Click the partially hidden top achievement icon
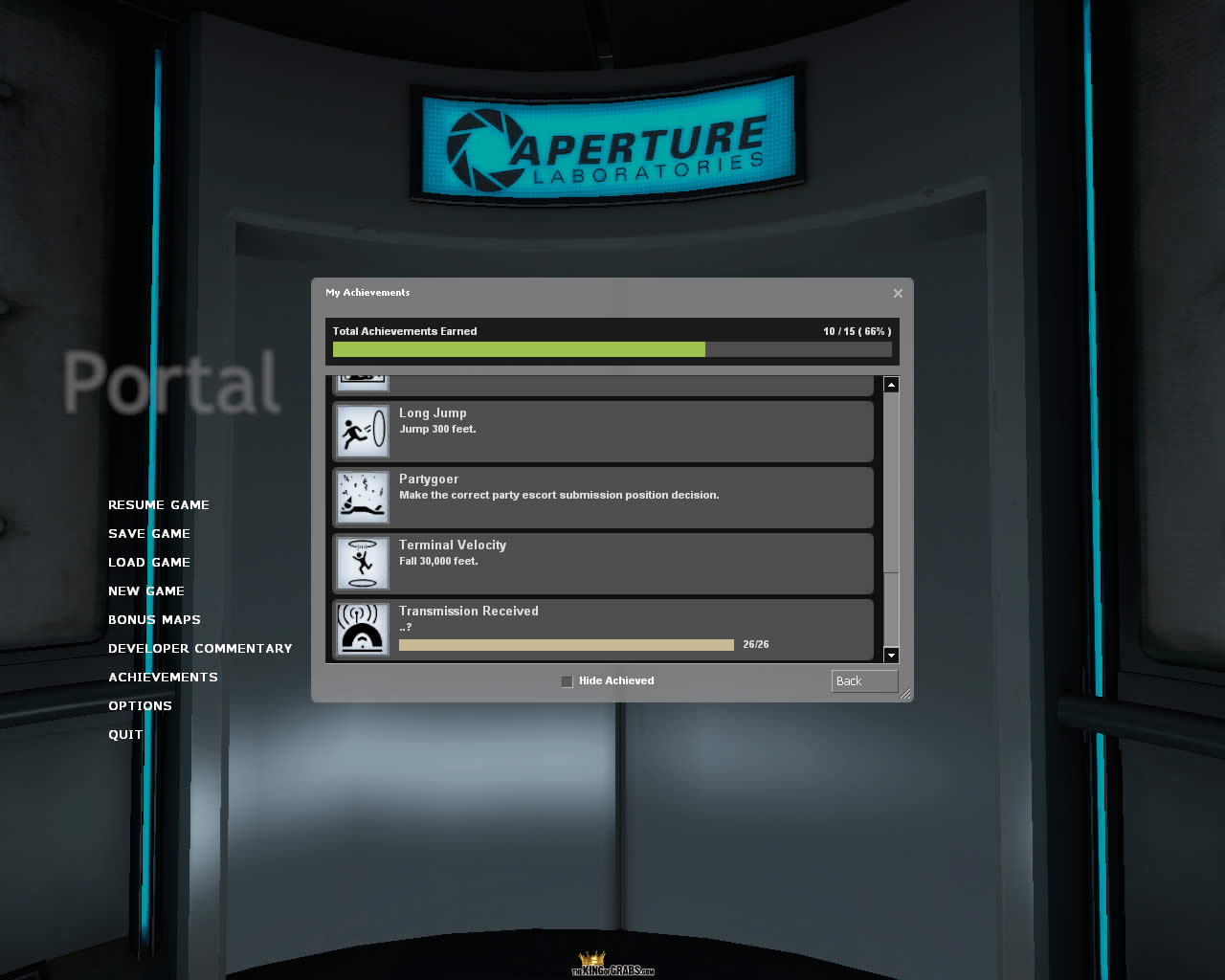Viewport: 1225px width, 980px height. pyautogui.click(x=363, y=382)
